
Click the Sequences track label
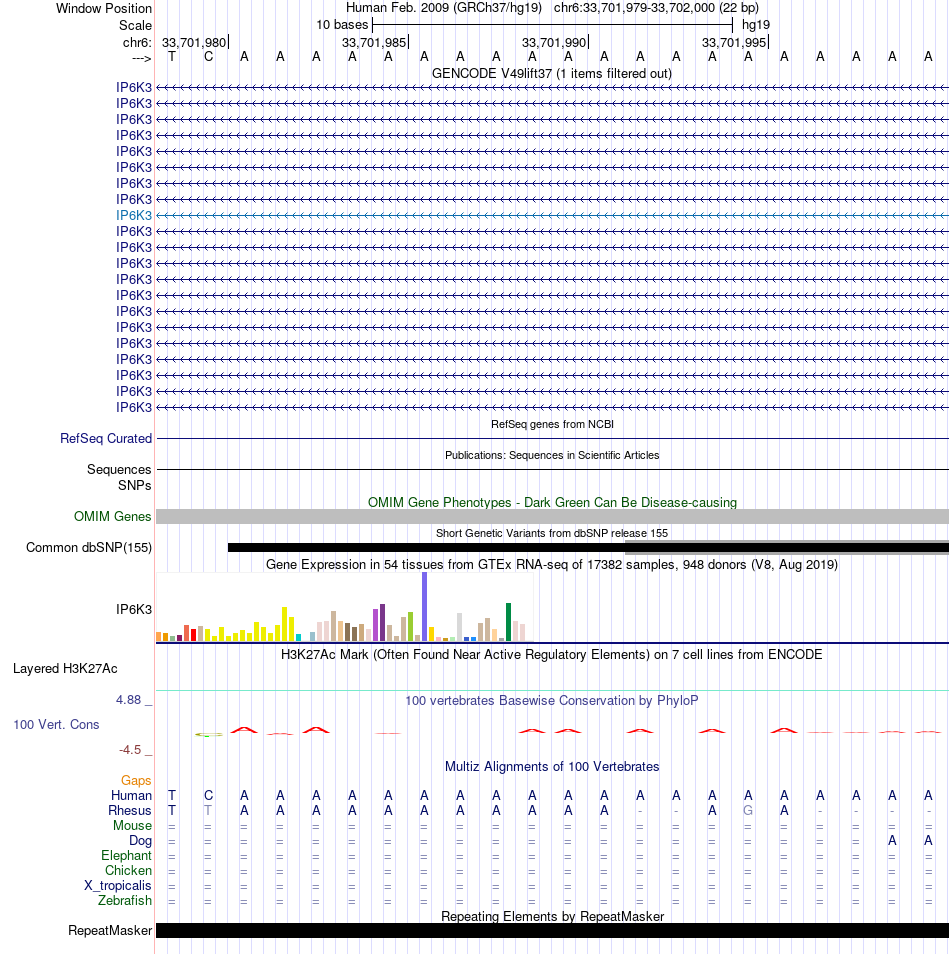pyautogui.click(x=119, y=470)
